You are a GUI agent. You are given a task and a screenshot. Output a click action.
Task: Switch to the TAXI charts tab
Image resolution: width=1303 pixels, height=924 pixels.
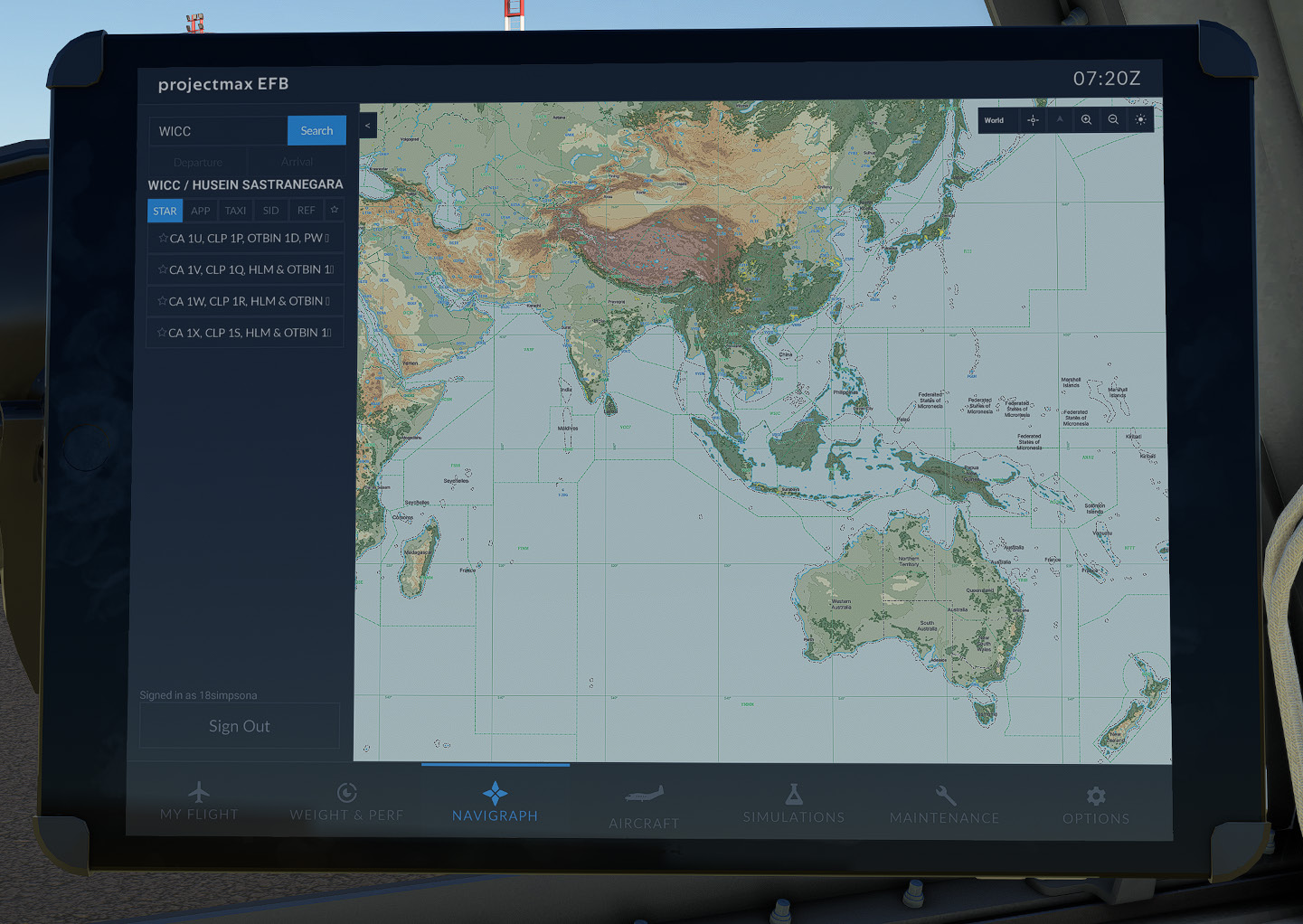click(x=235, y=211)
